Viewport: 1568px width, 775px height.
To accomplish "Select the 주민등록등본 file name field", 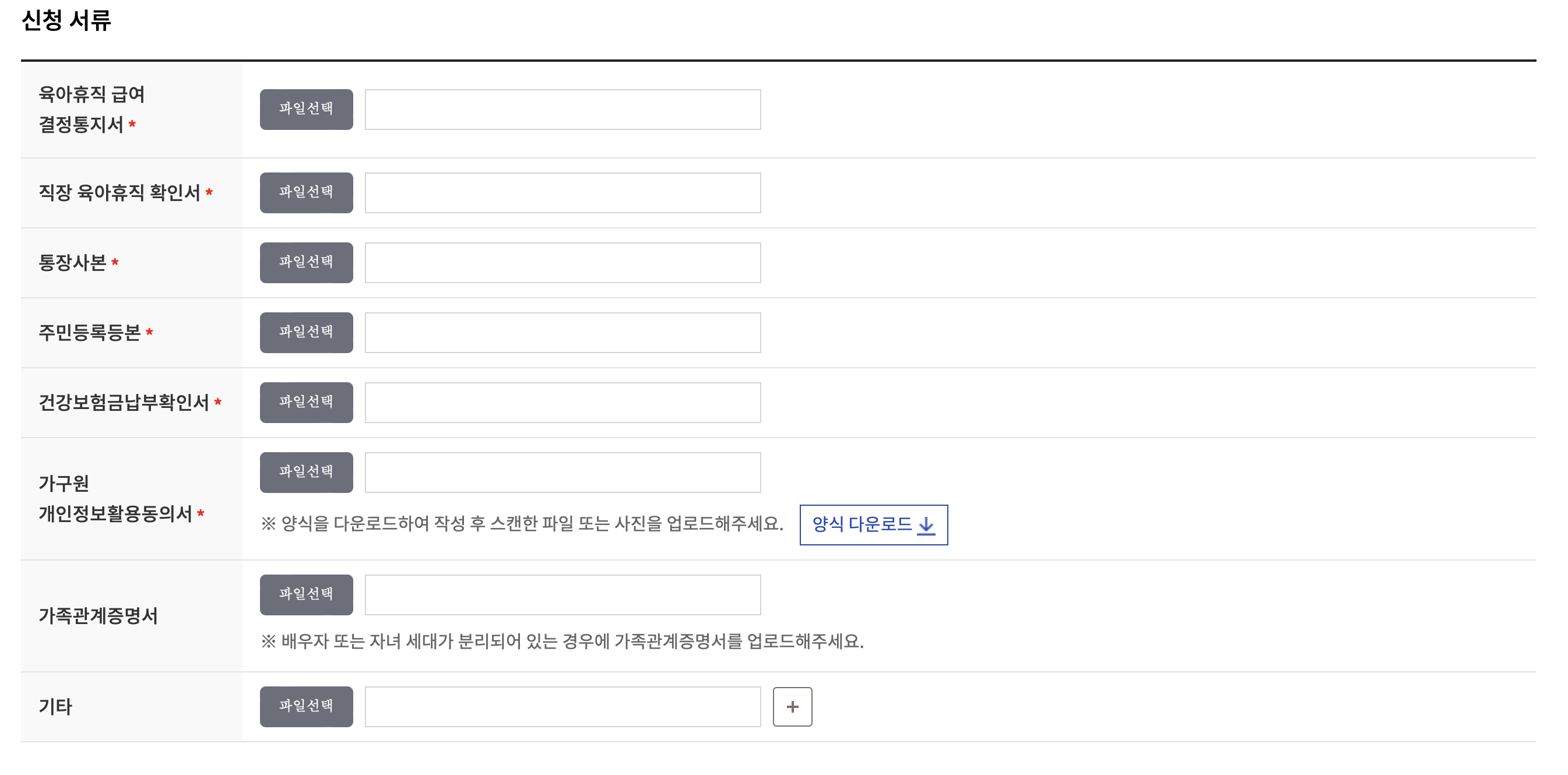I will coord(562,332).
